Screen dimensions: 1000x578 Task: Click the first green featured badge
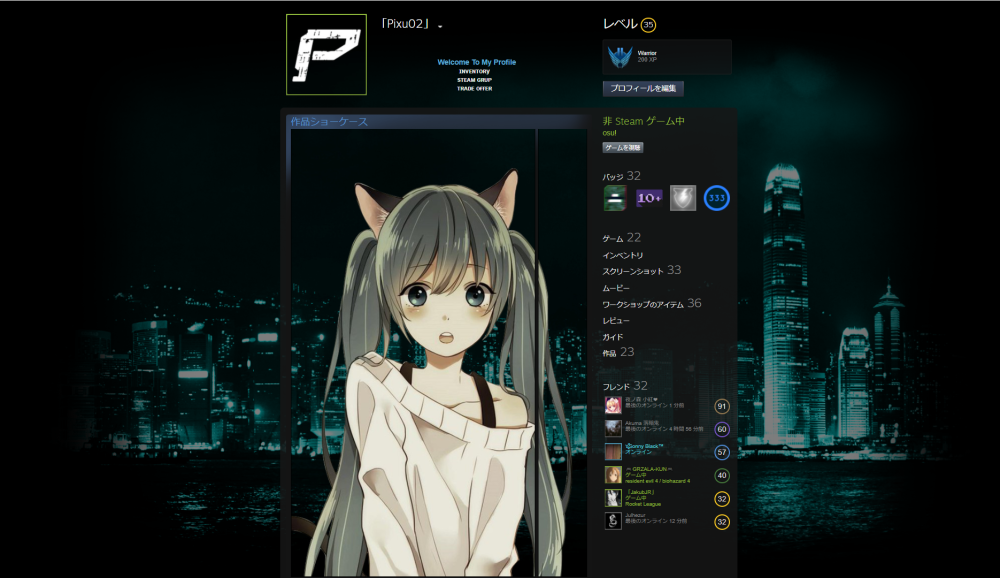click(615, 198)
